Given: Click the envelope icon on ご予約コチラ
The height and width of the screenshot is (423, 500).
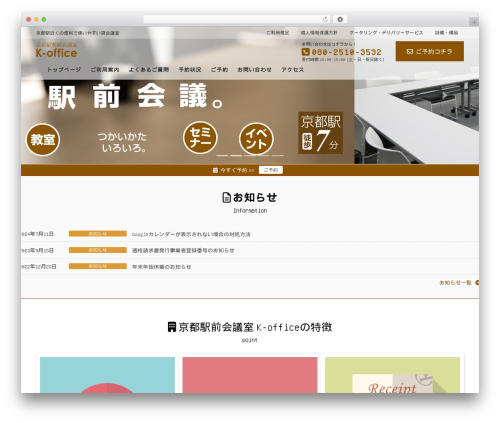Looking at the screenshot, I should [x=410, y=51].
